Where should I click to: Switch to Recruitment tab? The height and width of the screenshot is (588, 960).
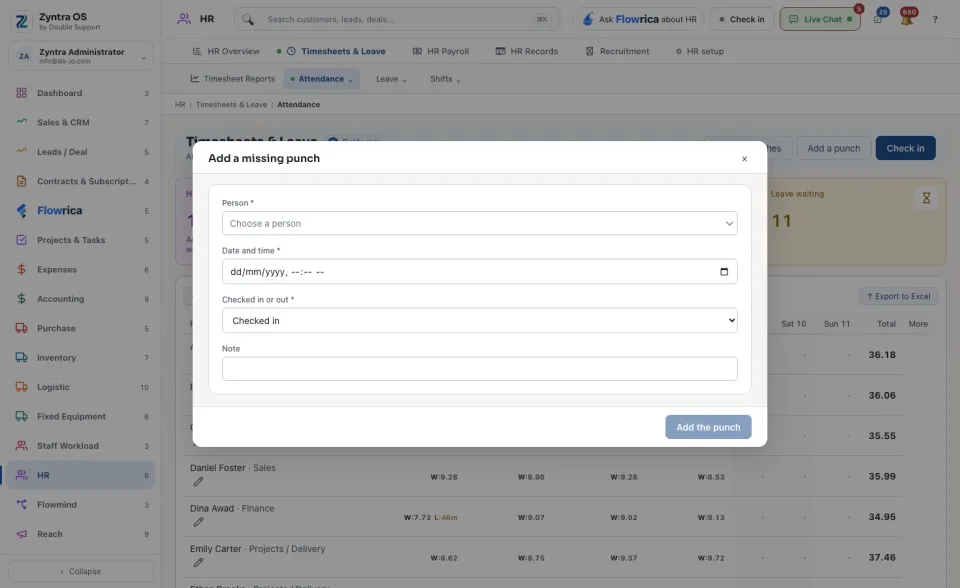617,51
